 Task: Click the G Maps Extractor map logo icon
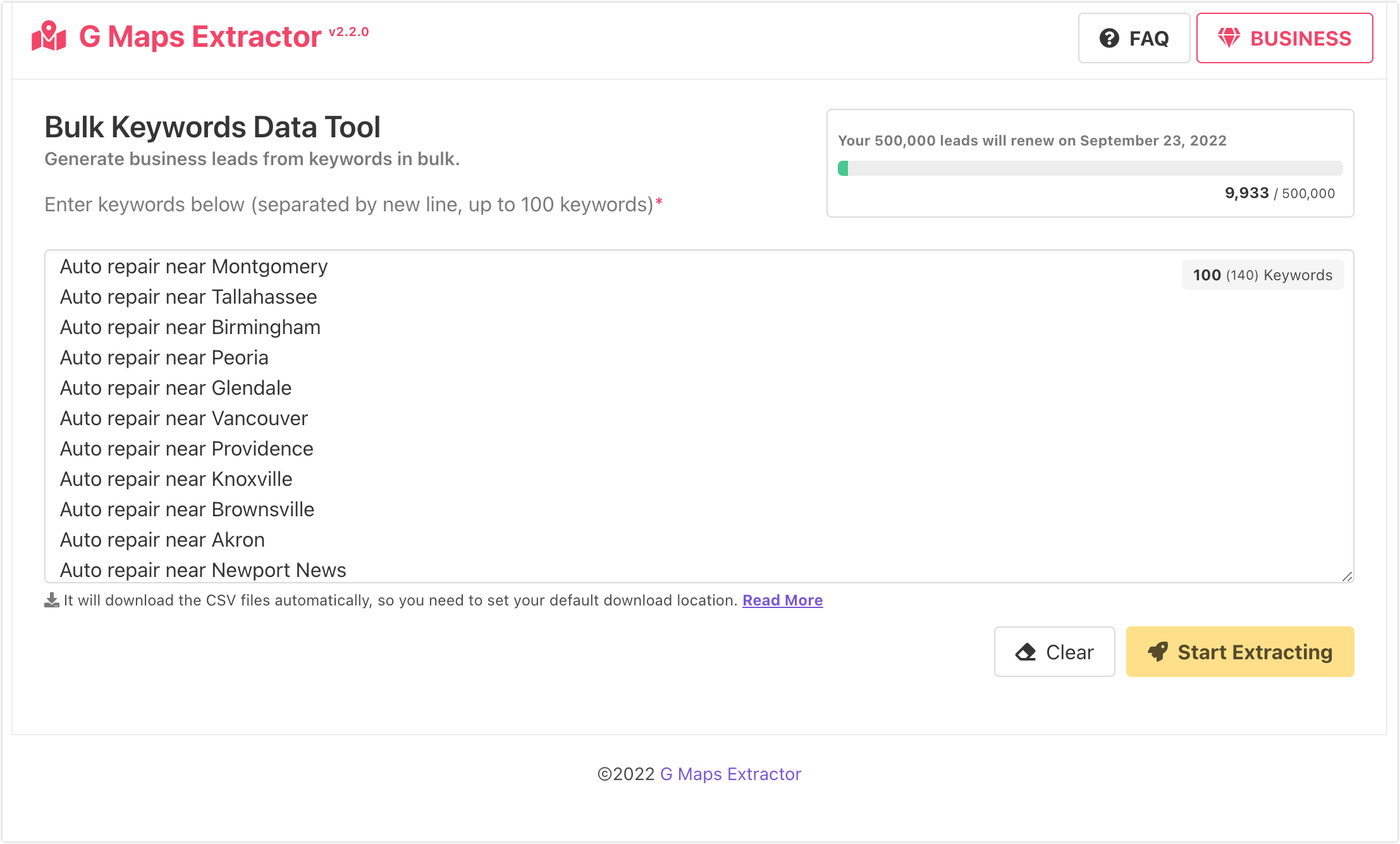click(x=49, y=37)
